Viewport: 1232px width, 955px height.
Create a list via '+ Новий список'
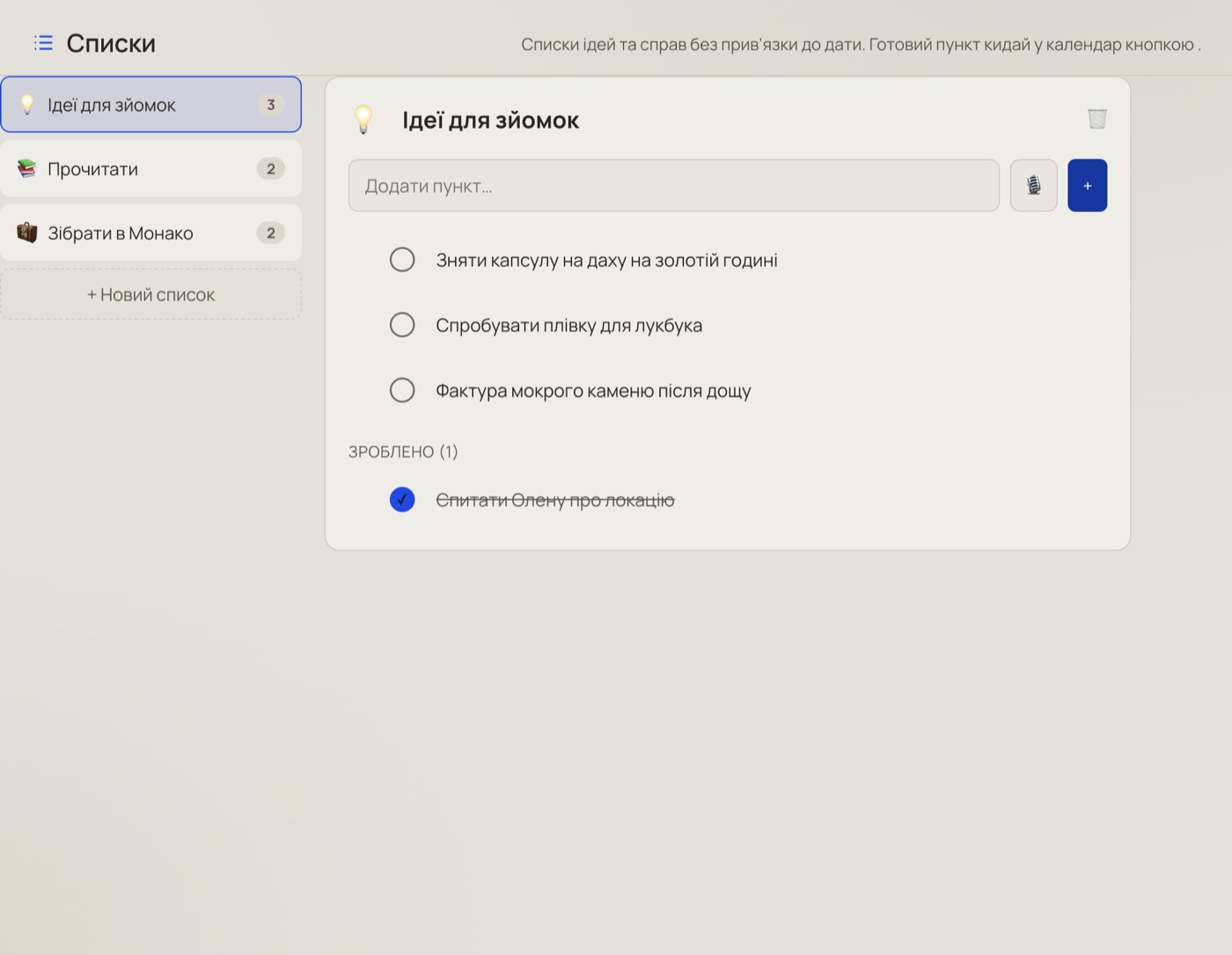(x=151, y=295)
